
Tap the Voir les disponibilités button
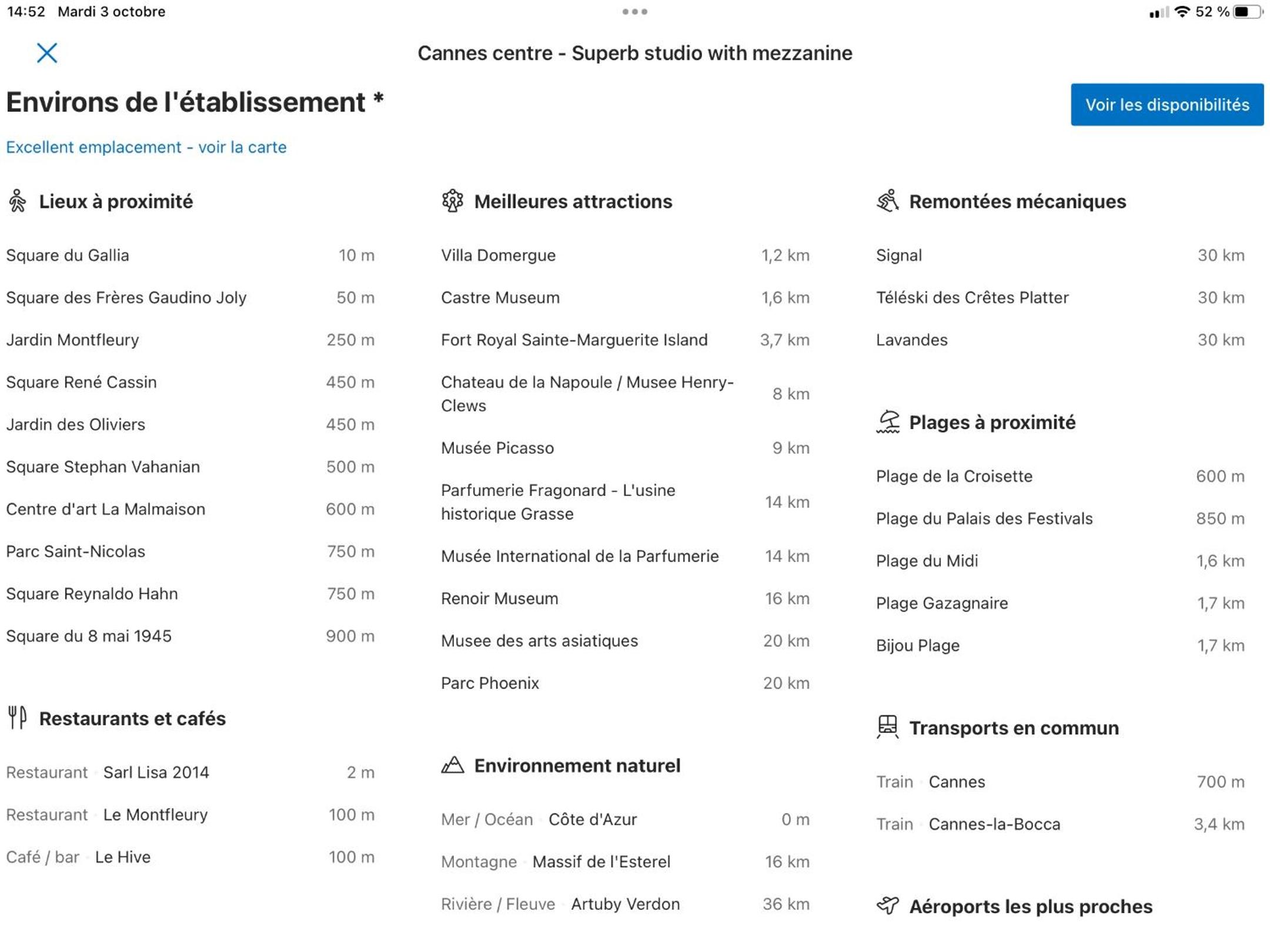coord(1167,105)
